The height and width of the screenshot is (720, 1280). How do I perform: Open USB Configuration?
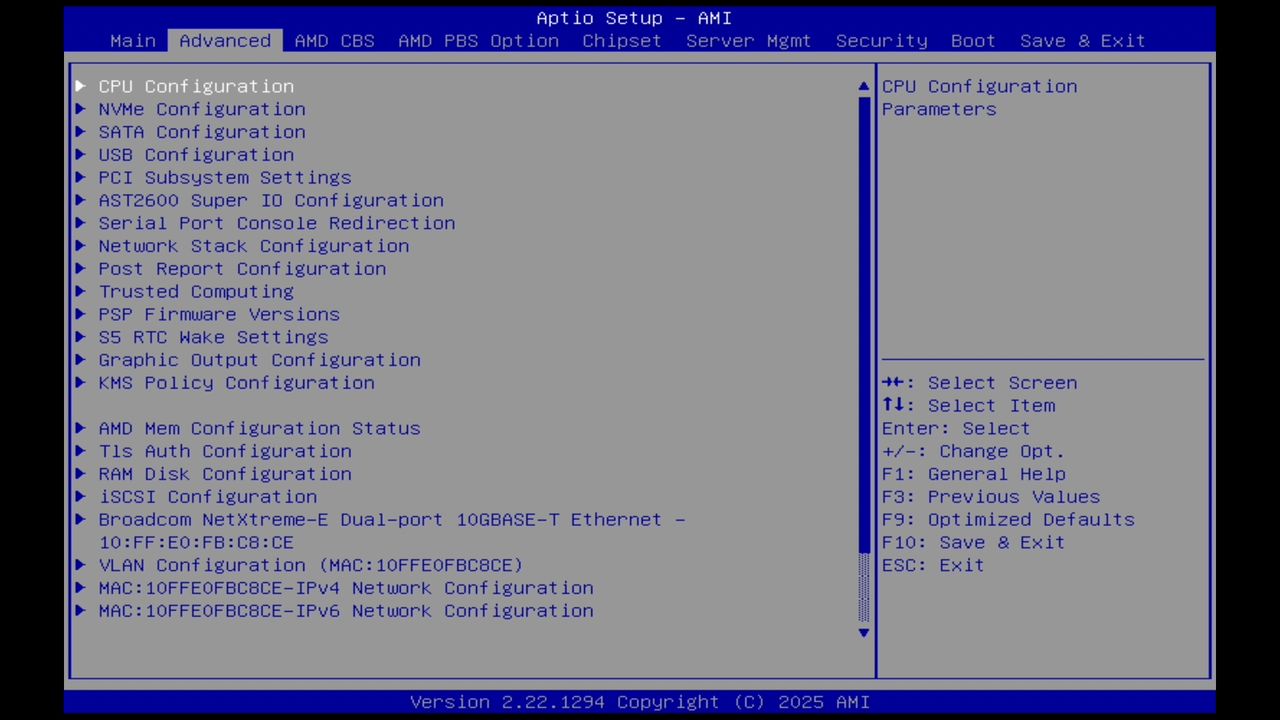196,154
